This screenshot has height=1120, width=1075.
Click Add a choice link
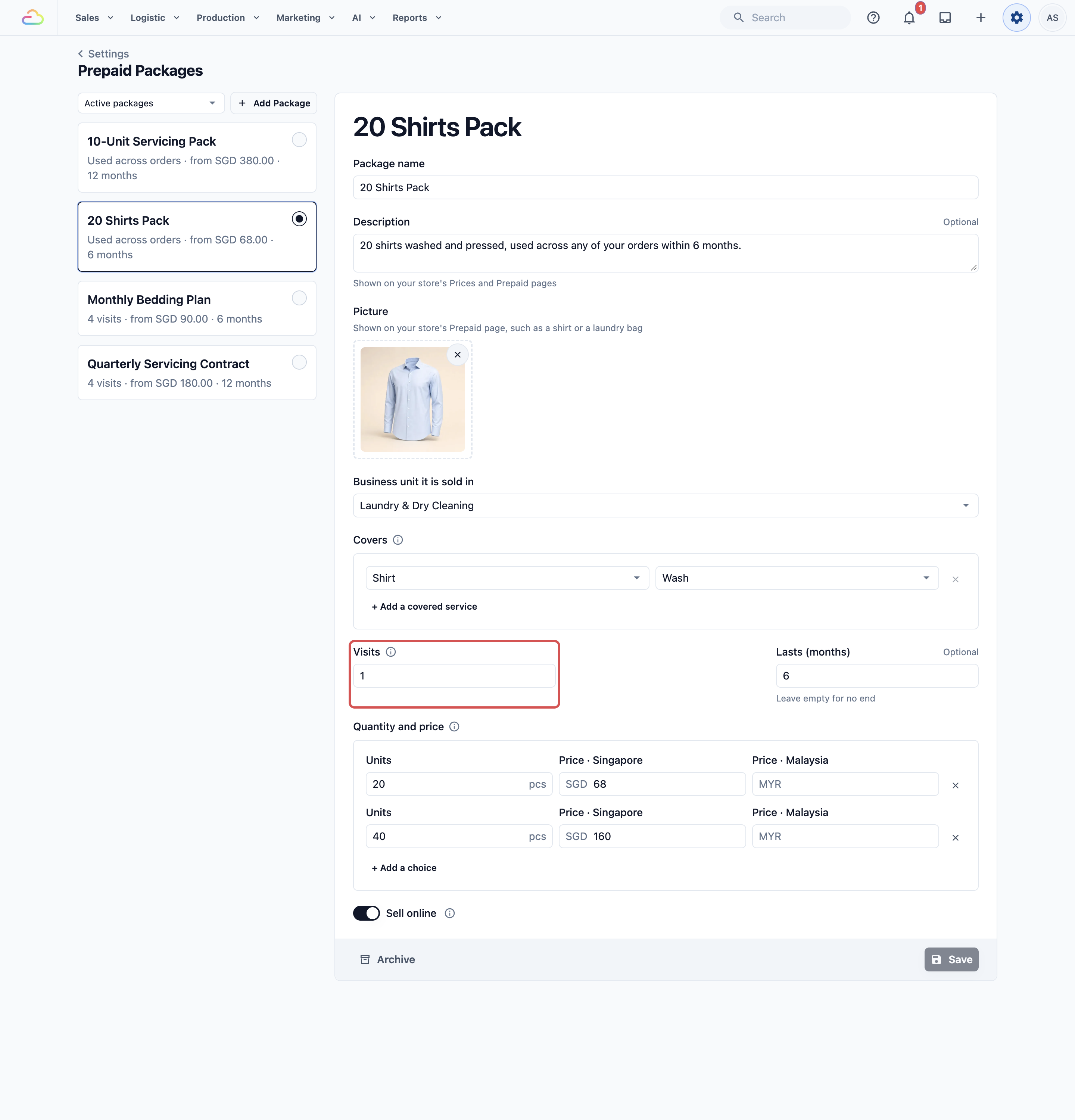tap(404, 868)
